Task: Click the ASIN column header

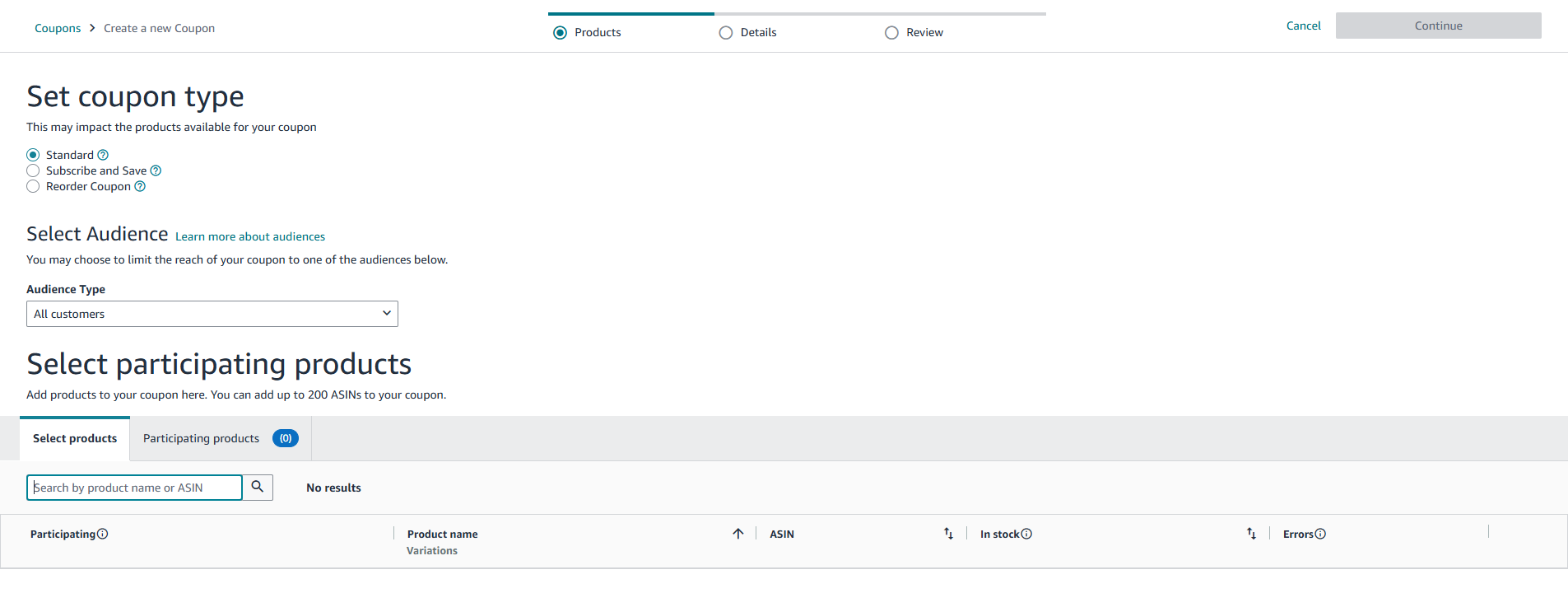Action: (x=782, y=534)
